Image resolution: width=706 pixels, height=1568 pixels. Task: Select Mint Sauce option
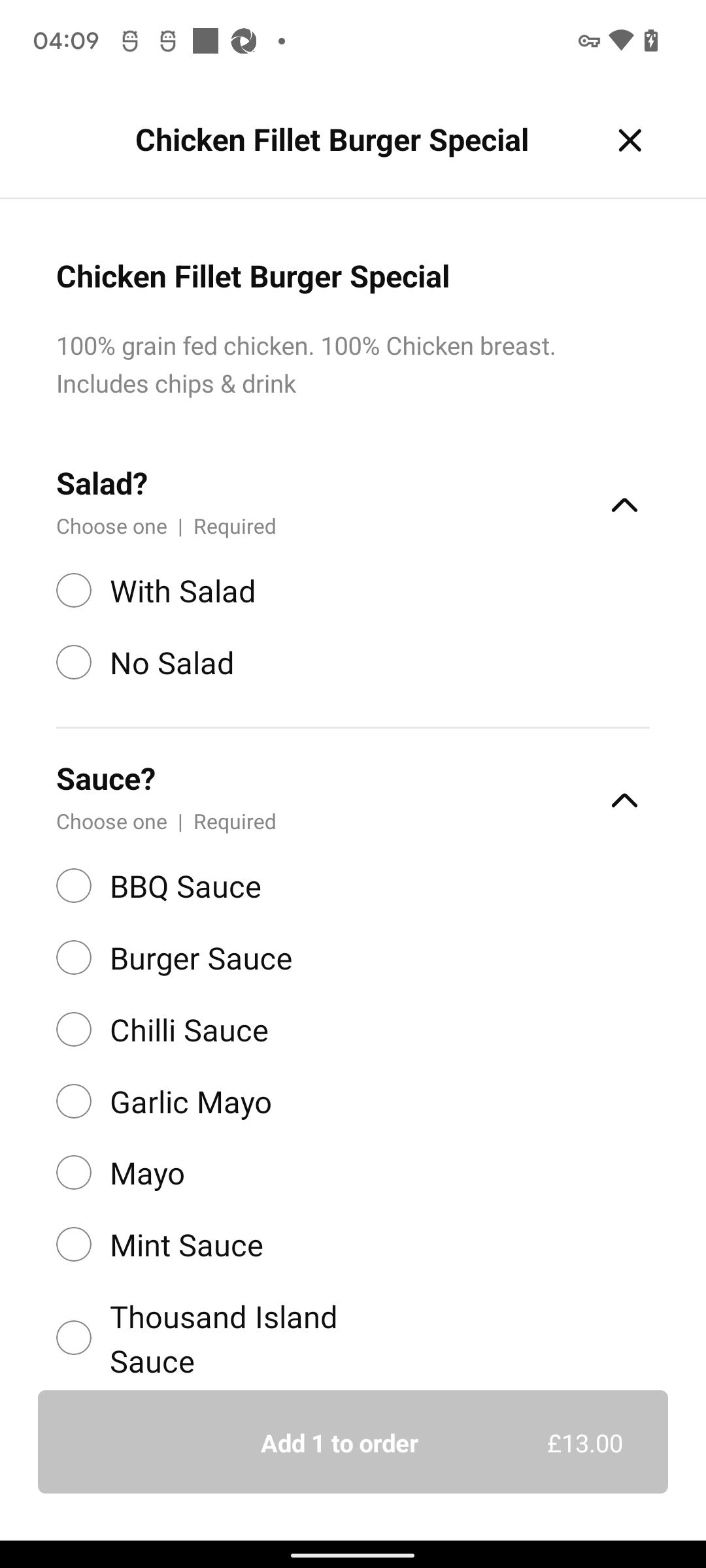tap(74, 1245)
